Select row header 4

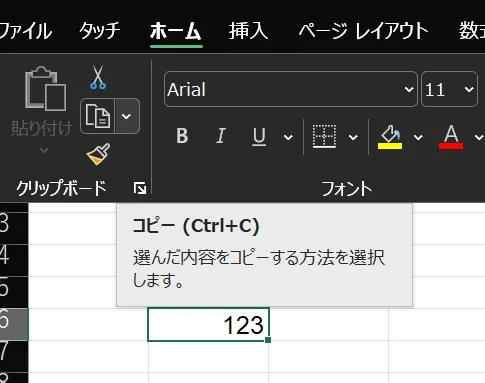click(x=14, y=260)
